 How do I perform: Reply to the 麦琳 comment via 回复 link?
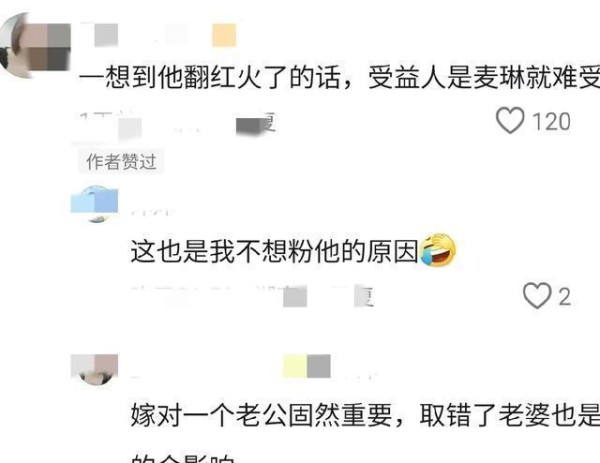(256, 124)
